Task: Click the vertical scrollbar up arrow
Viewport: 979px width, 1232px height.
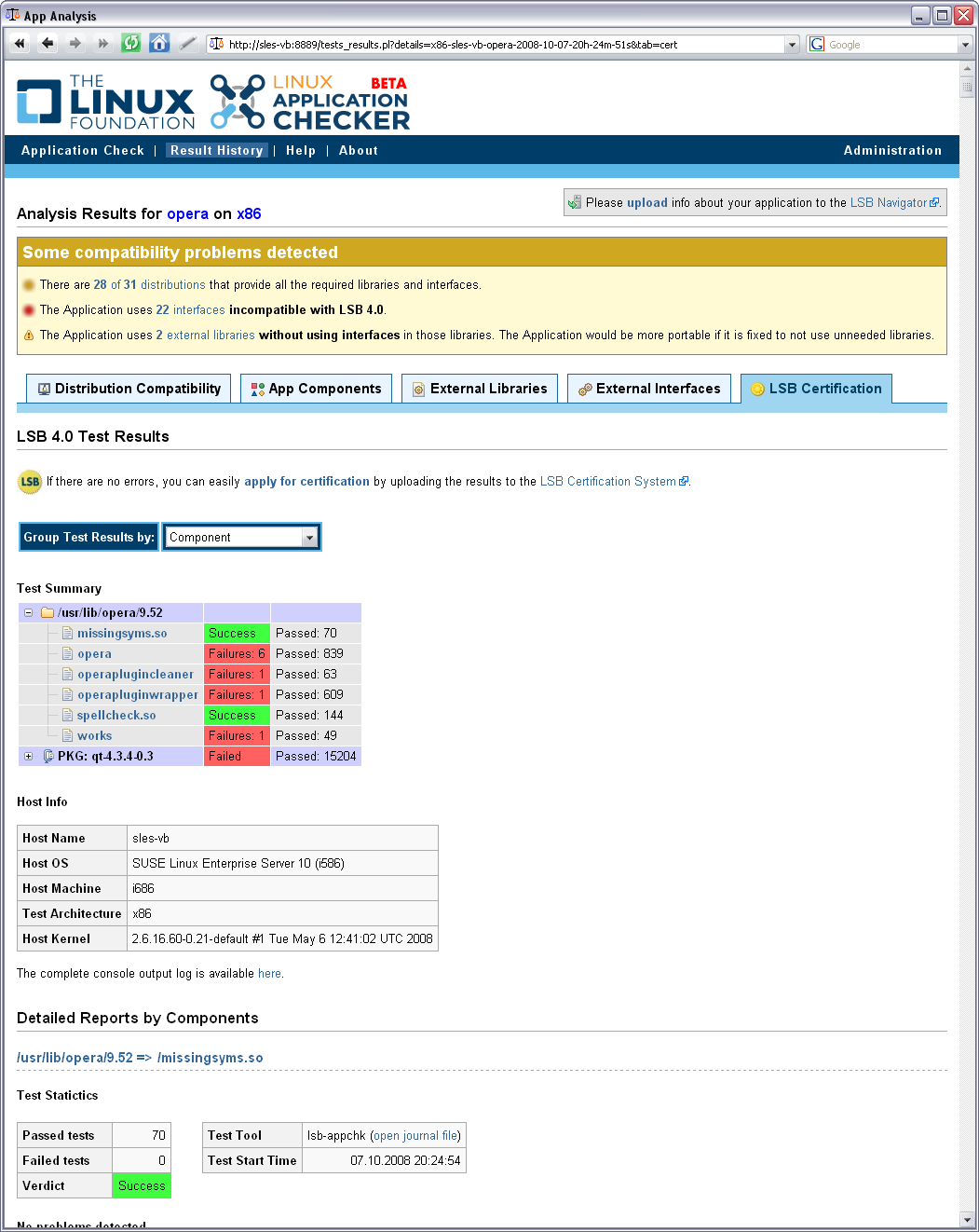Action: (967, 69)
